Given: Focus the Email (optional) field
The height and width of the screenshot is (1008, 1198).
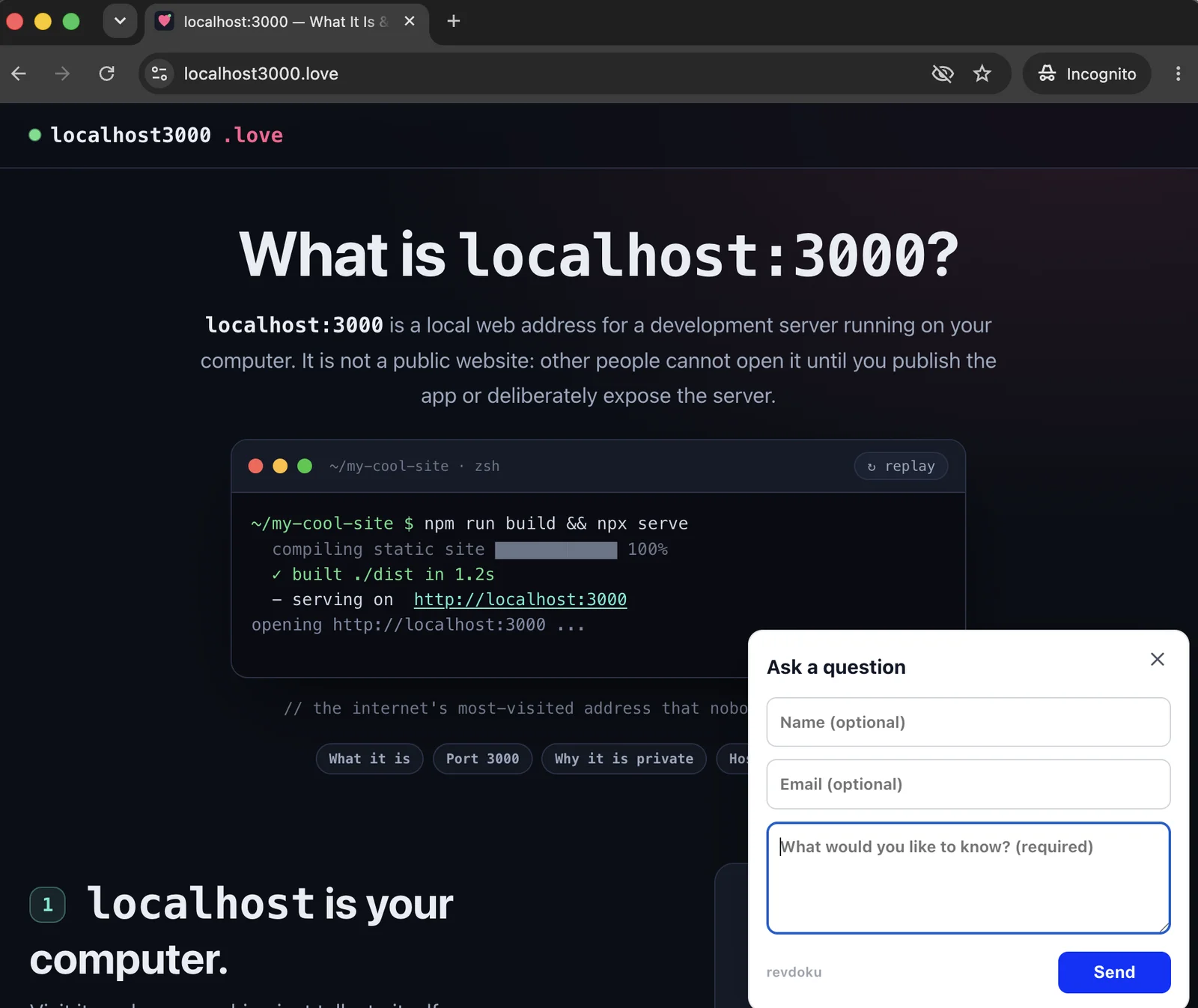Looking at the screenshot, I should [x=968, y=784].
